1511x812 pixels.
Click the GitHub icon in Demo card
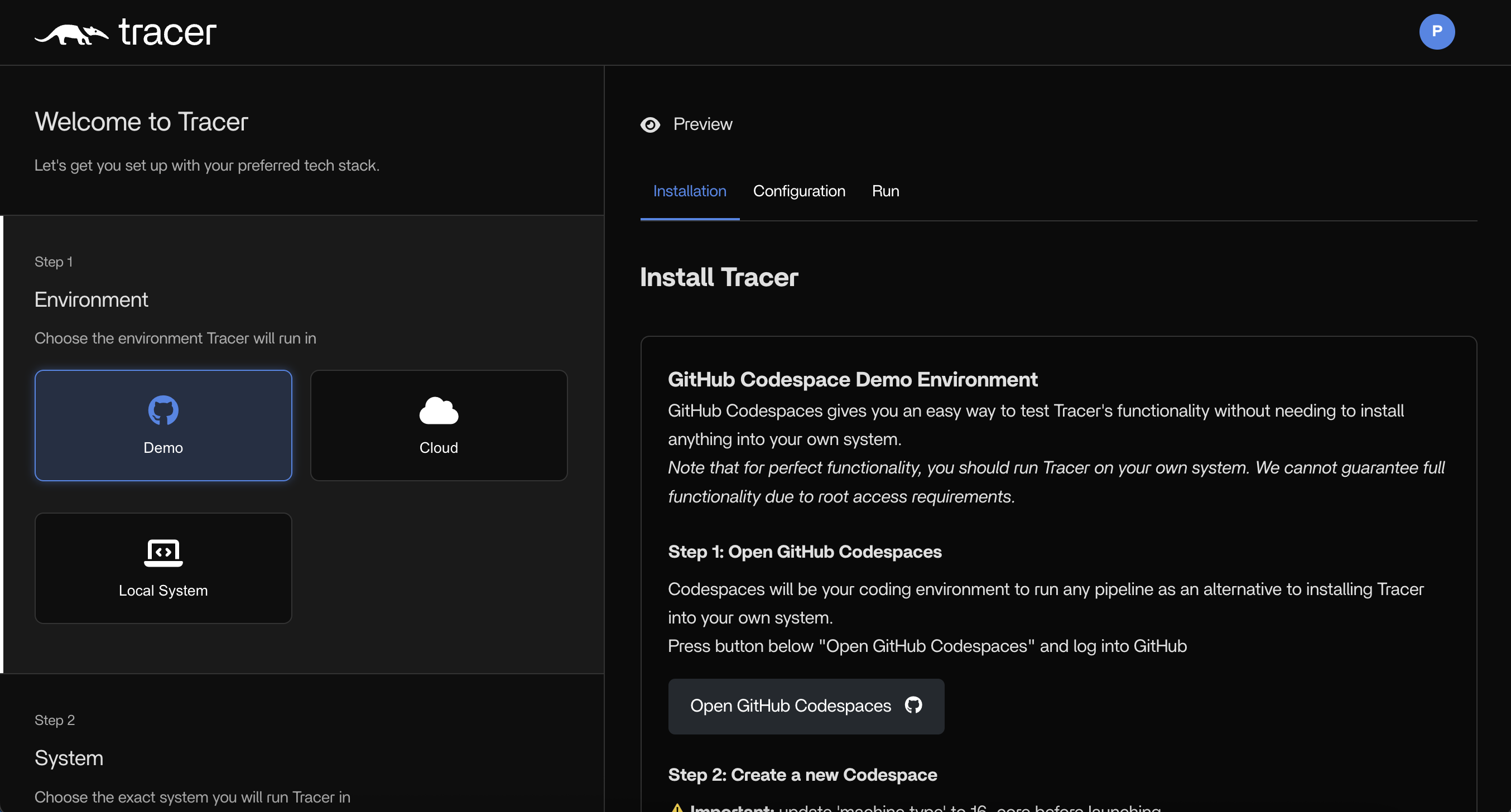pyautogui.click(x=163, y=410)
